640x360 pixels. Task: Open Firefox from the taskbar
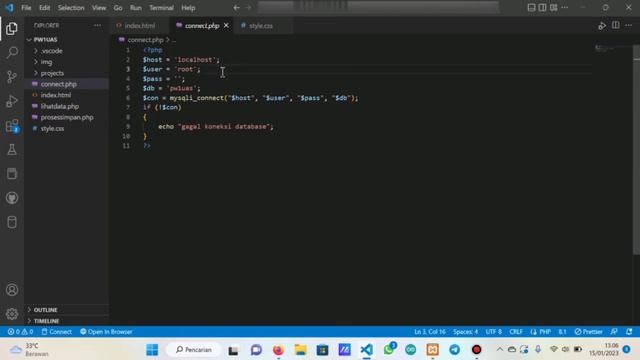(278, 350)
